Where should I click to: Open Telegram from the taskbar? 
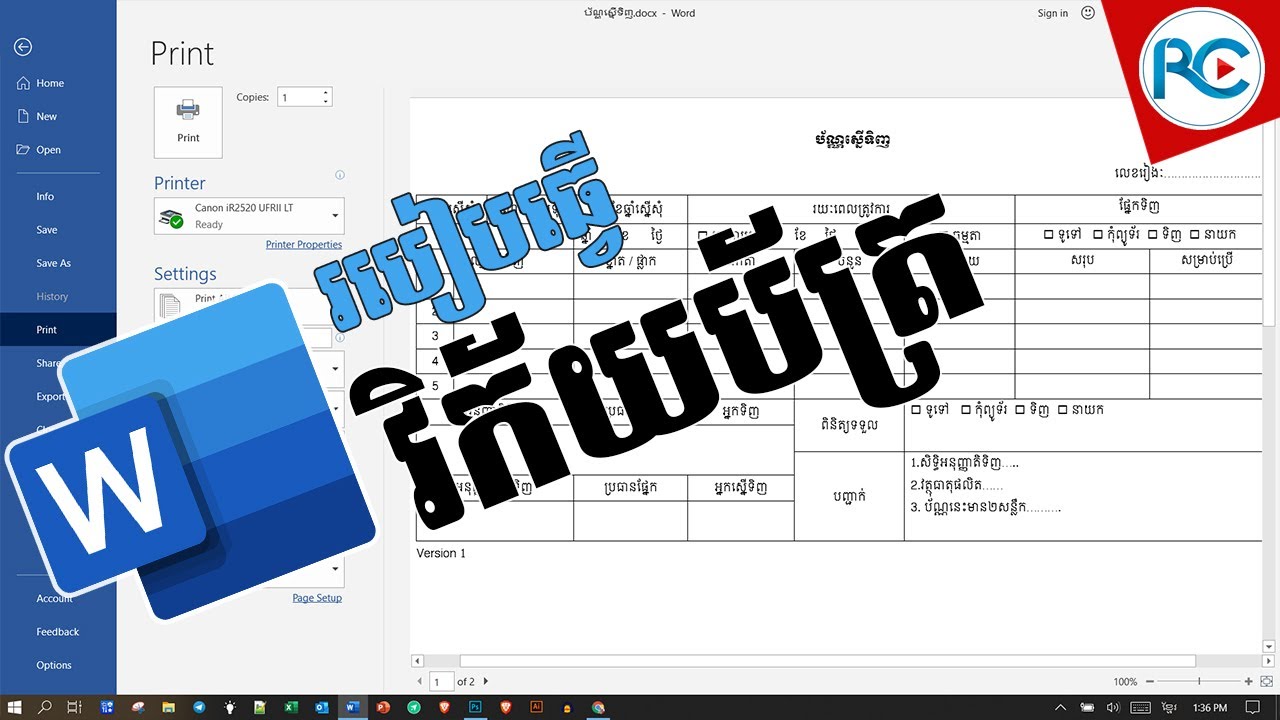pos(198,707)
